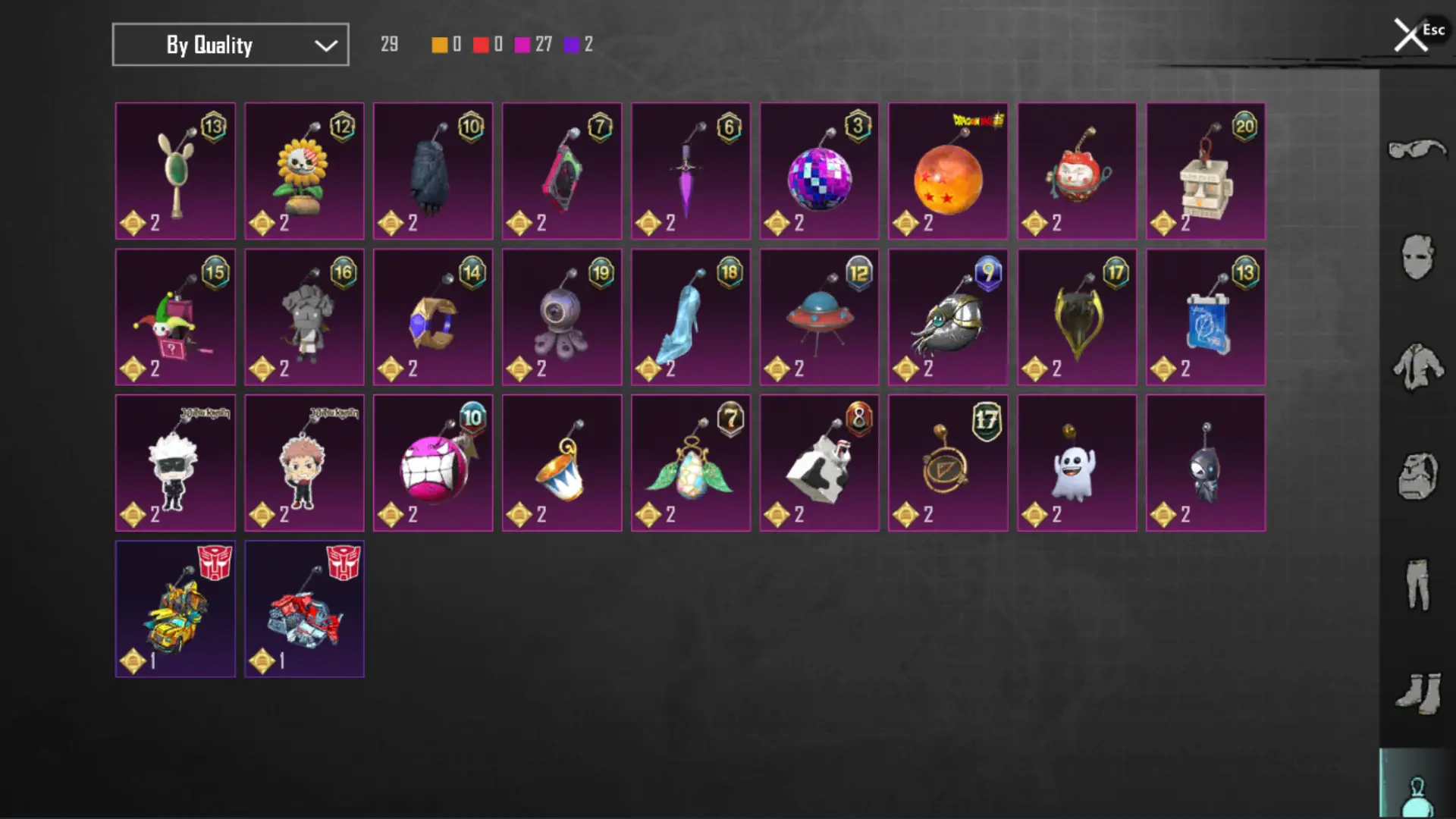Screen dimensions: 1456x819
Task: Select the disco ball ornament
Action: [820, 171]
